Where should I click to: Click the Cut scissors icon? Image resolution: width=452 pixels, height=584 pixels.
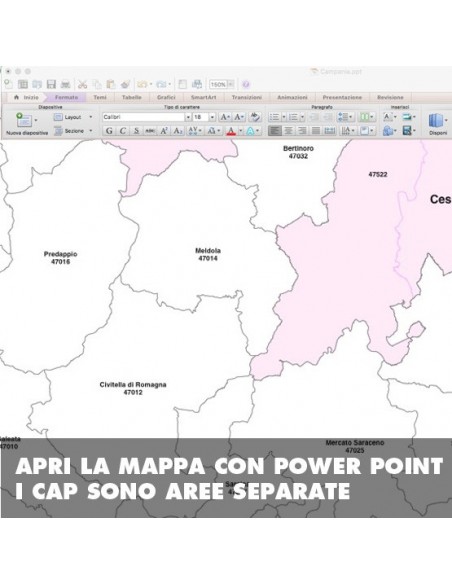82,85
